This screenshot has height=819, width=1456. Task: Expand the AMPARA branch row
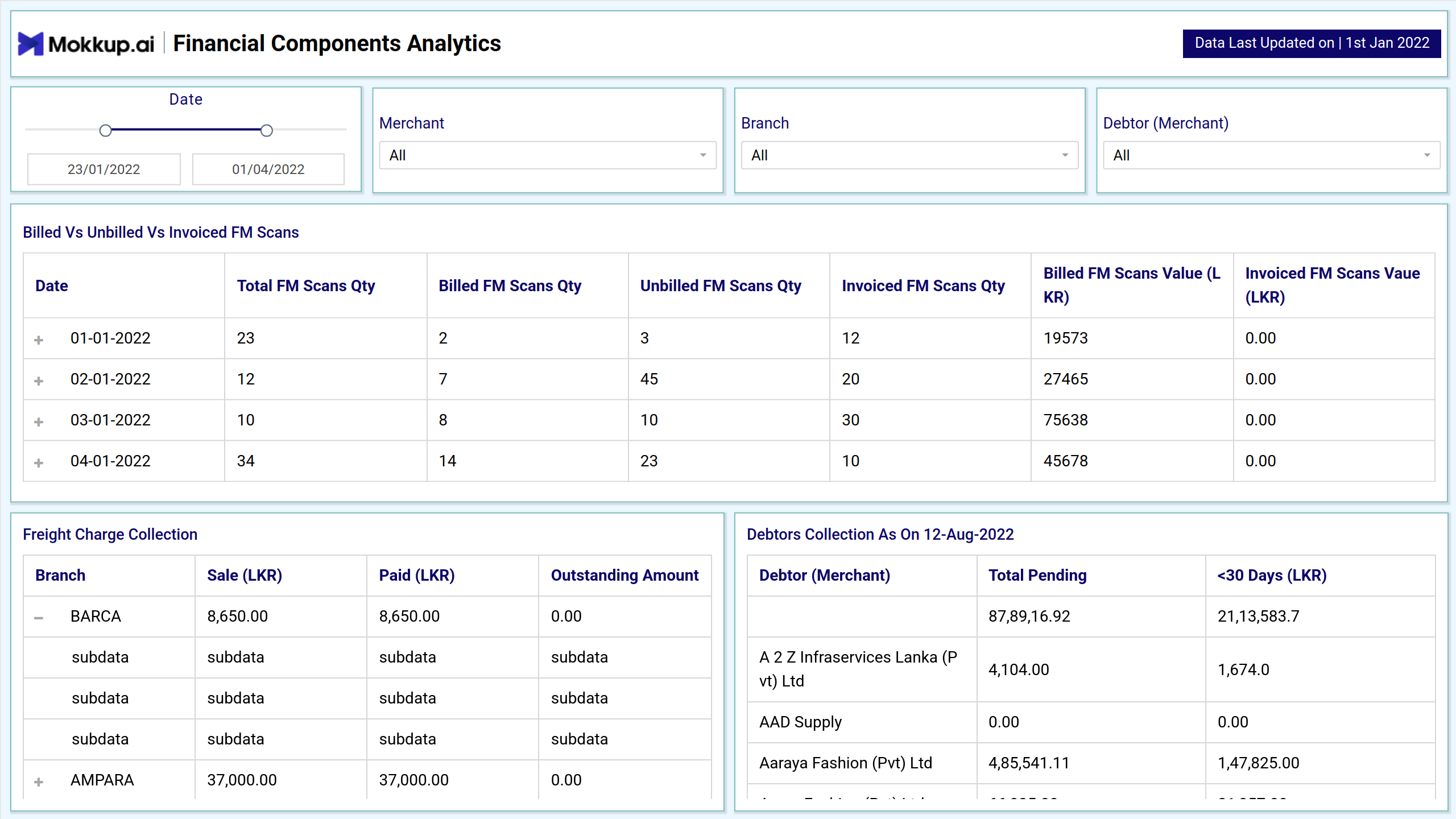point(39,782)
